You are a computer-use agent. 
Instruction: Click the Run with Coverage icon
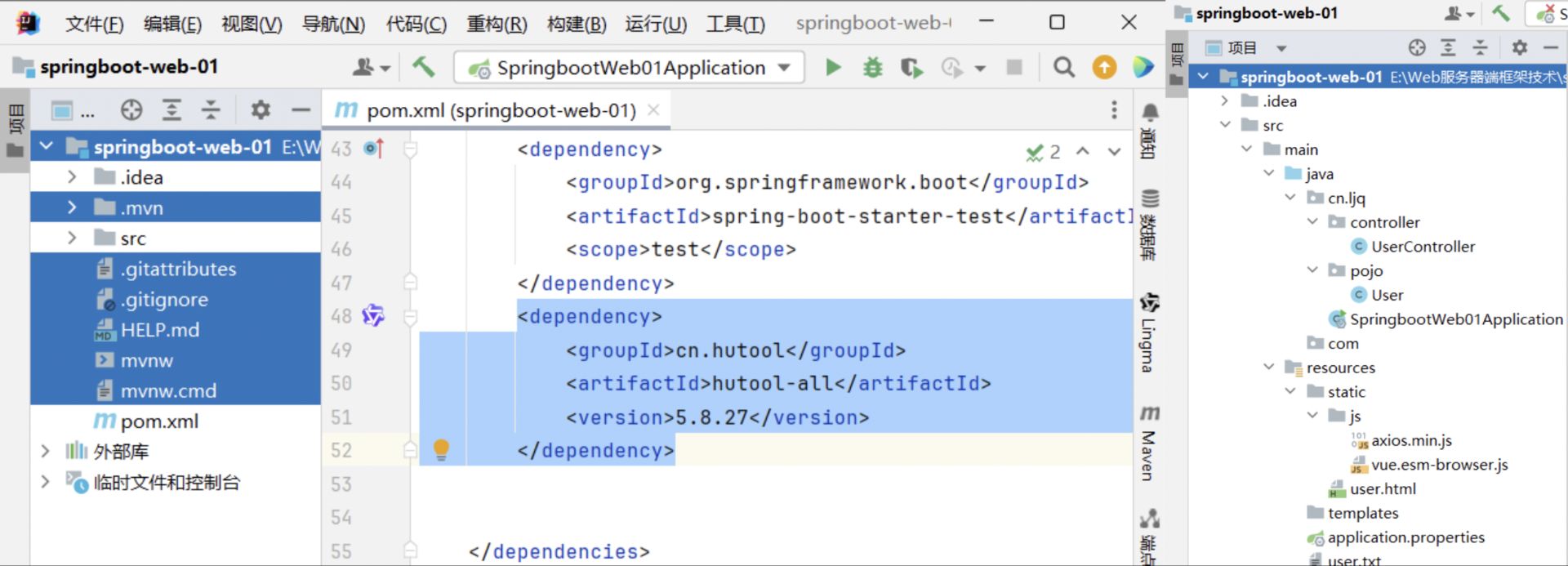point(911,67)
